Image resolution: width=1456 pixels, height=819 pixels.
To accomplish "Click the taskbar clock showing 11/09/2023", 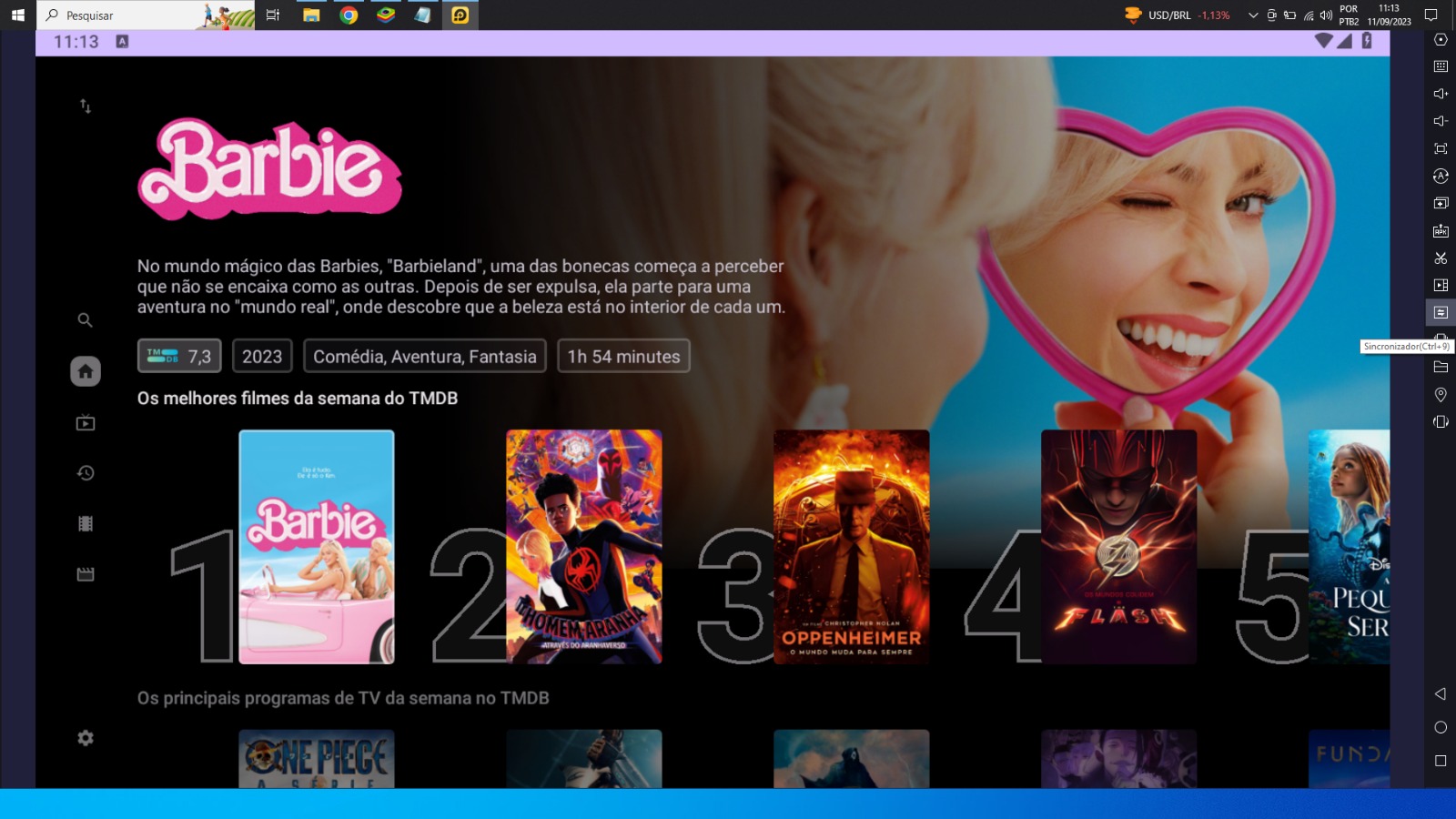I will (1389, 15).
